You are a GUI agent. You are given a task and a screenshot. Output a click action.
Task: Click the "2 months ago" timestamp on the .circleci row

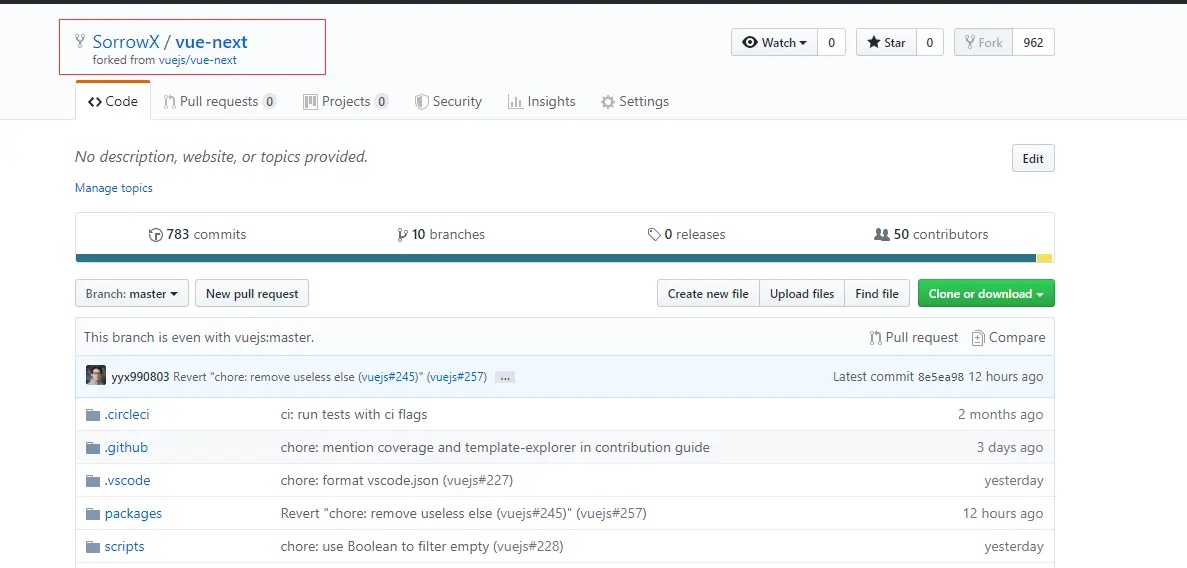coord(1001,414)
